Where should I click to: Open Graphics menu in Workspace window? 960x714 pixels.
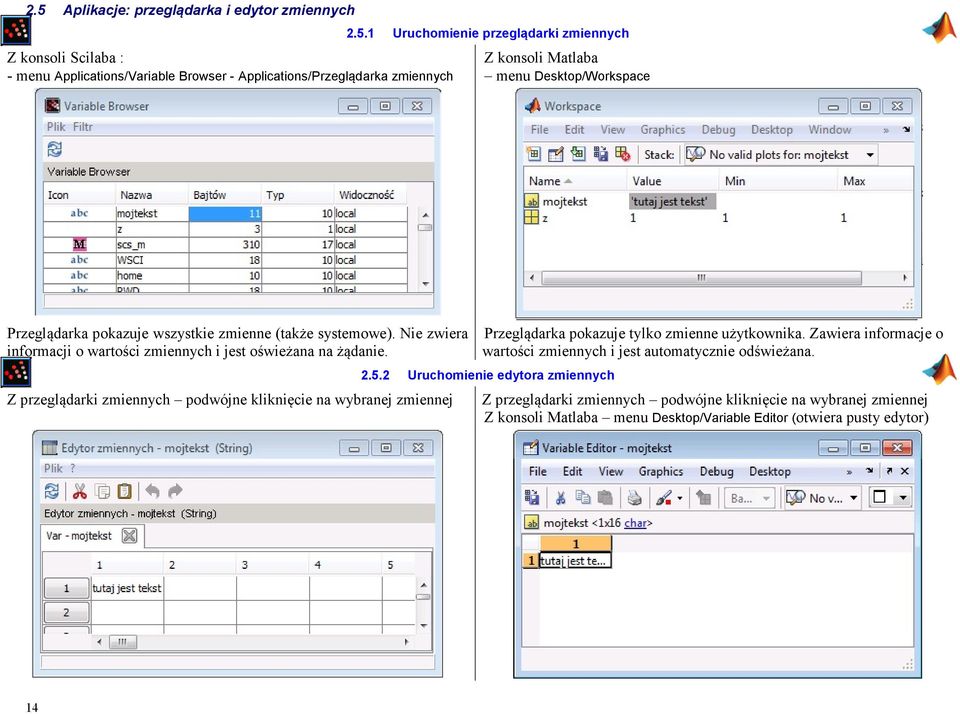[662, 130]
